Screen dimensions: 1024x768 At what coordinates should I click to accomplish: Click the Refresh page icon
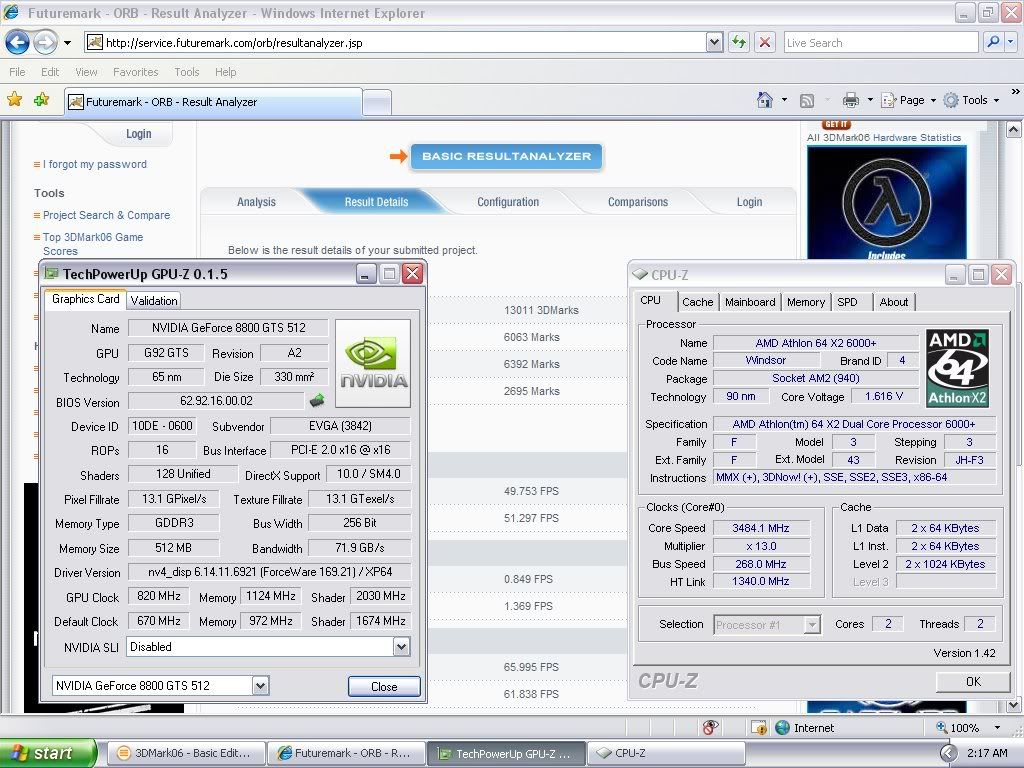point(739,42)
